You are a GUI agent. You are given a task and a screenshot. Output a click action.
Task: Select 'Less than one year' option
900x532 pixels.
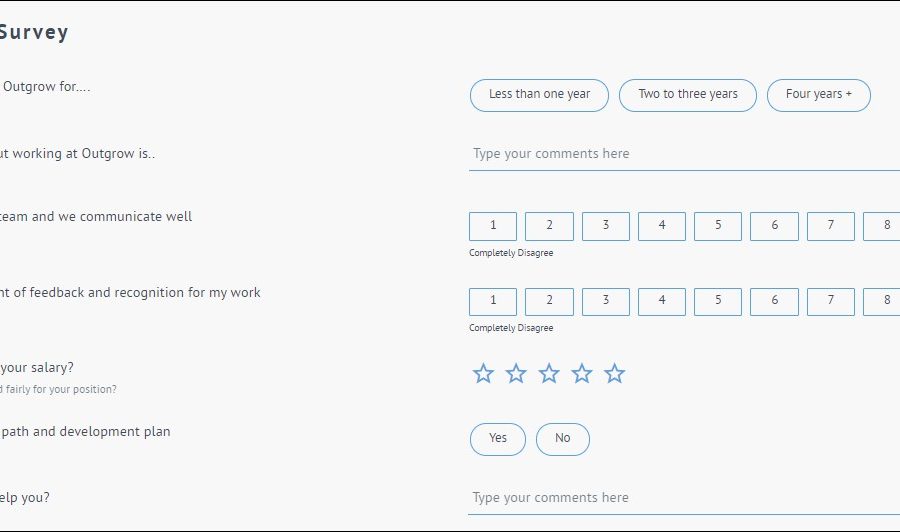pos(539,95)
